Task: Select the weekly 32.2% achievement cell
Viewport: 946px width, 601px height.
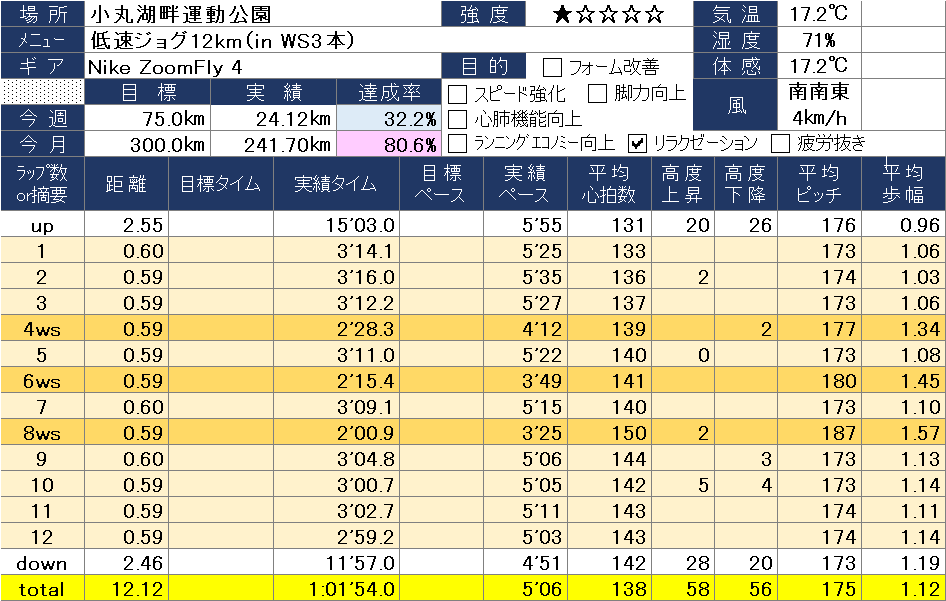Action: click(399, 118)
